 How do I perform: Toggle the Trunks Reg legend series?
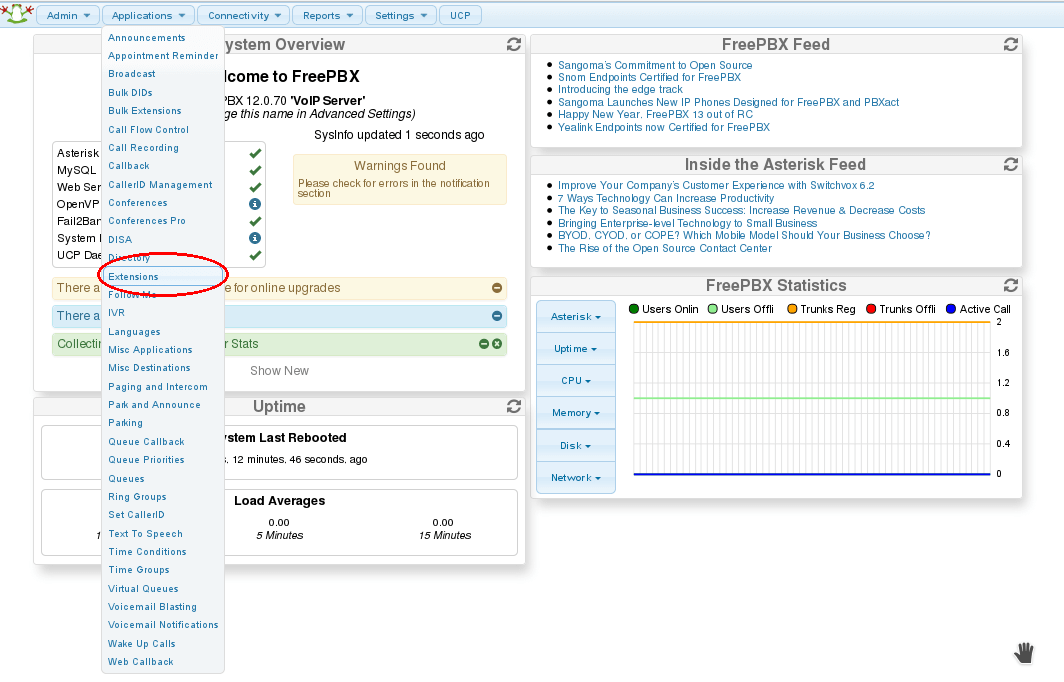pos(821,309)
